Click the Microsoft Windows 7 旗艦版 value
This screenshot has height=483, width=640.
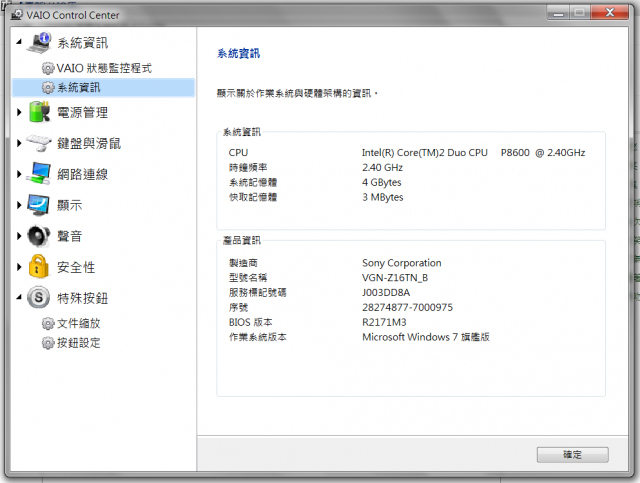tap(426, 337)
